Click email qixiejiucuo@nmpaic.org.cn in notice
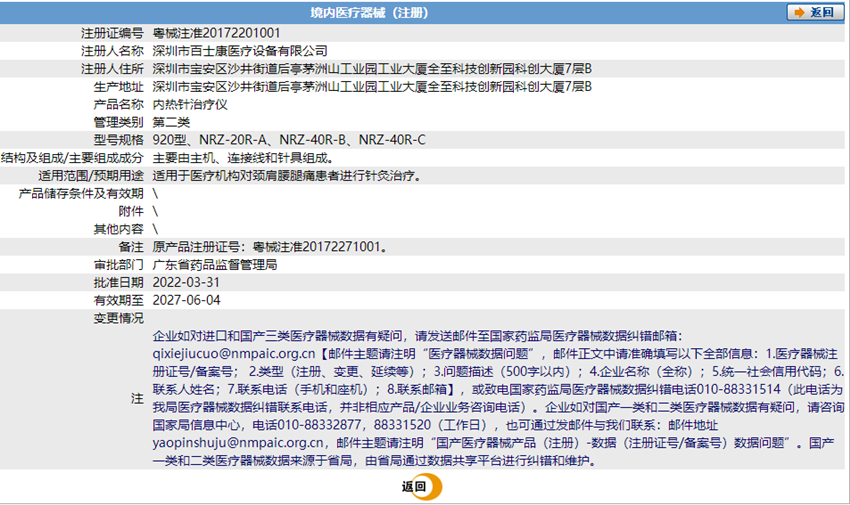Viewport: 850px width, 505px height. tap(234, 354)
